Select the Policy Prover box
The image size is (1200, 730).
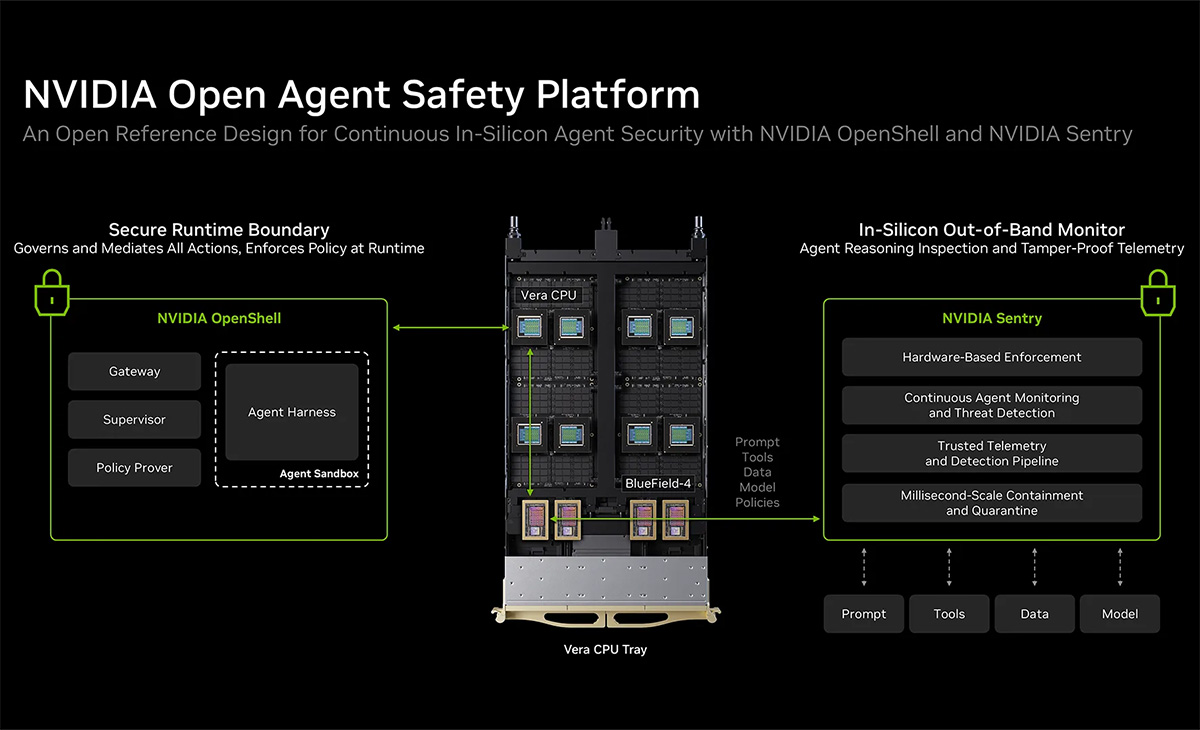[134, 467]
